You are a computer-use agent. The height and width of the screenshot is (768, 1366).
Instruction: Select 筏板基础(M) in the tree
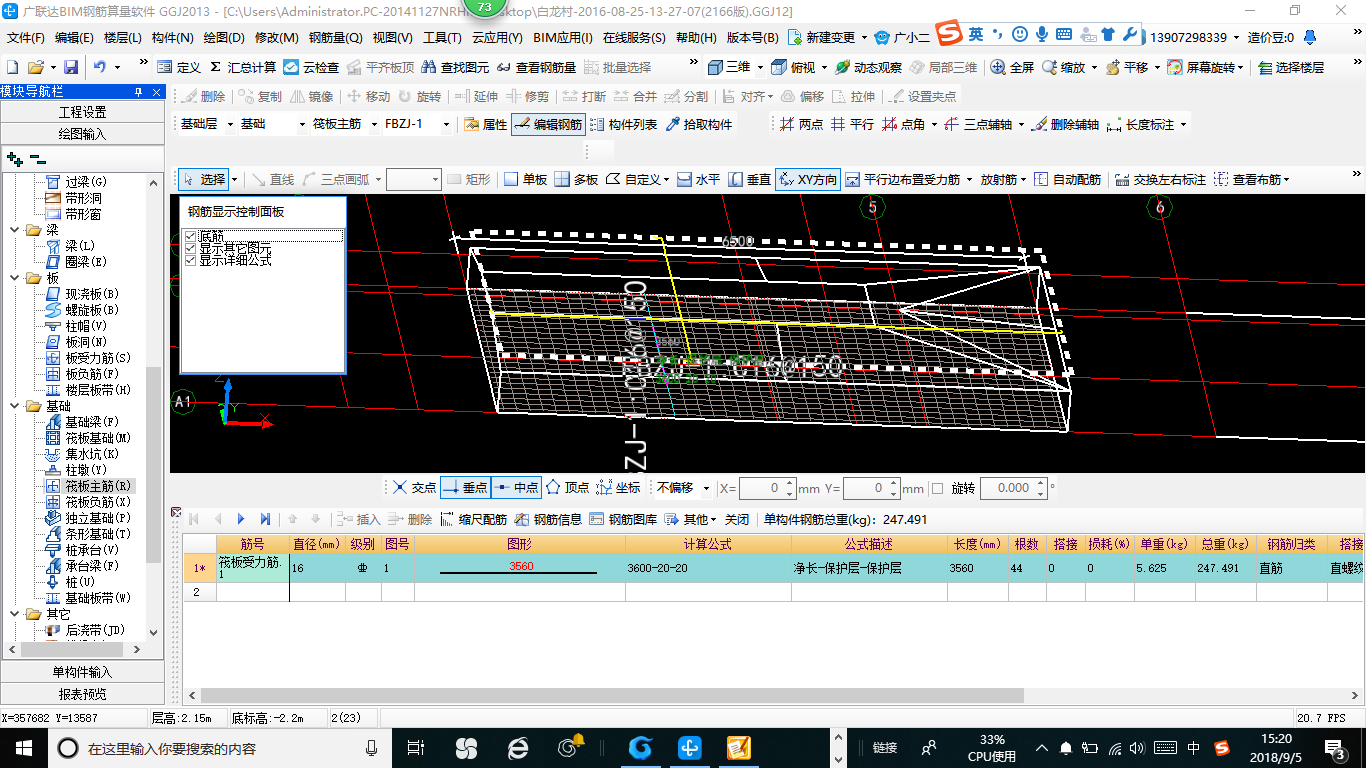tap(98, 437)
